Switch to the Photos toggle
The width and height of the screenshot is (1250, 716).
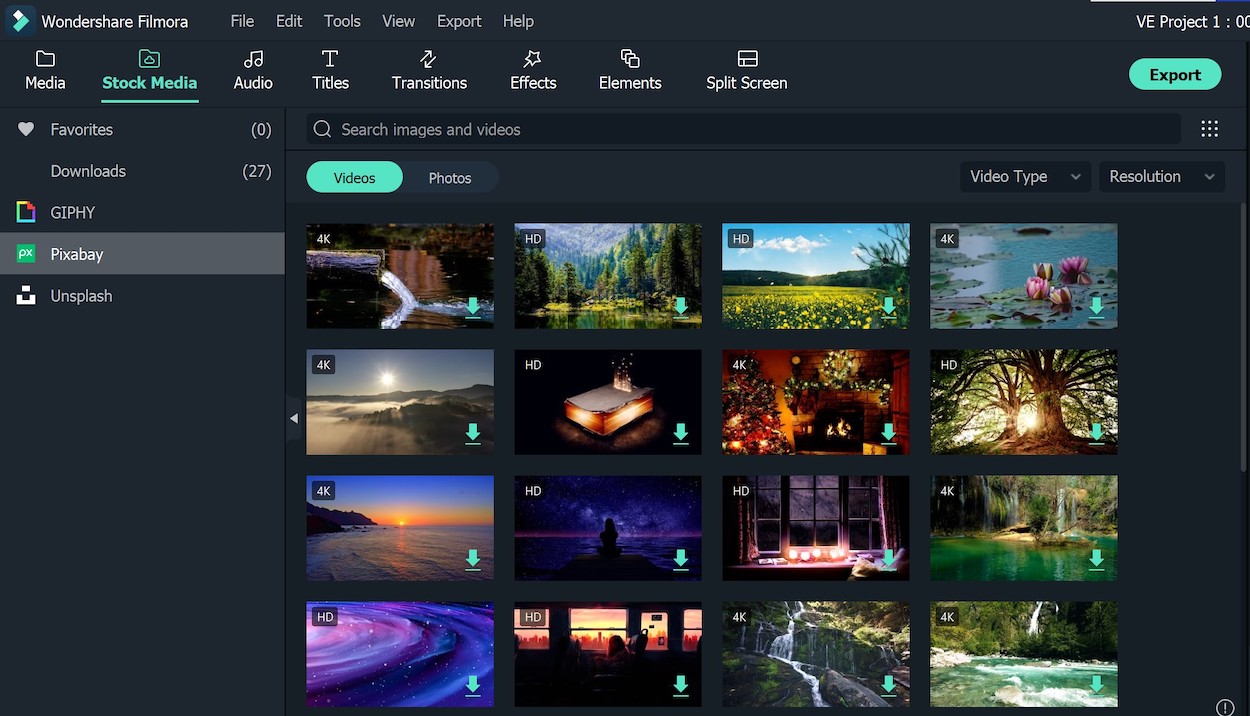point(450,178)
